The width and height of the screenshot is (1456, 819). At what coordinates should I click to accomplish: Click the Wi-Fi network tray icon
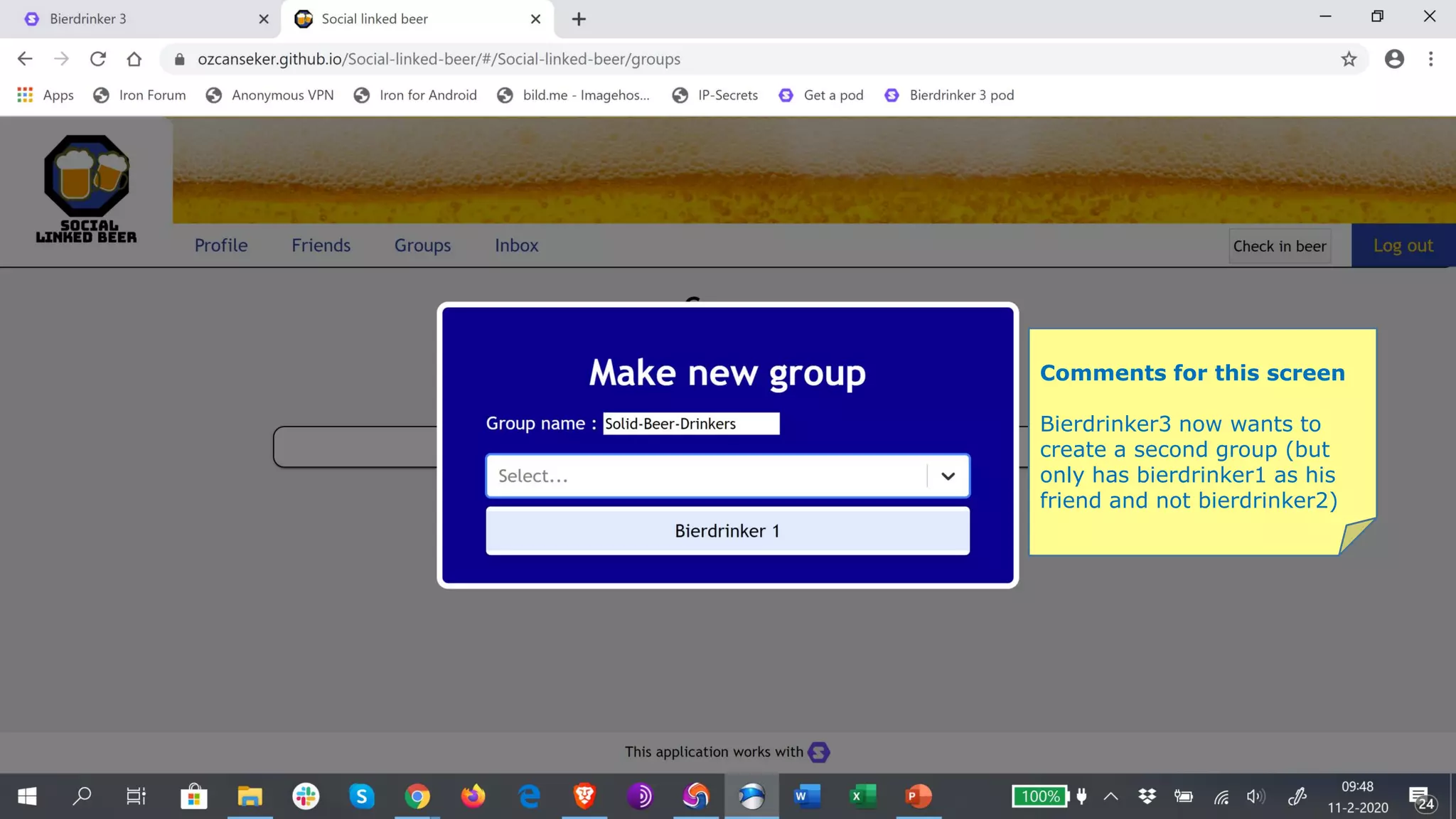[x=1221, y=796]
